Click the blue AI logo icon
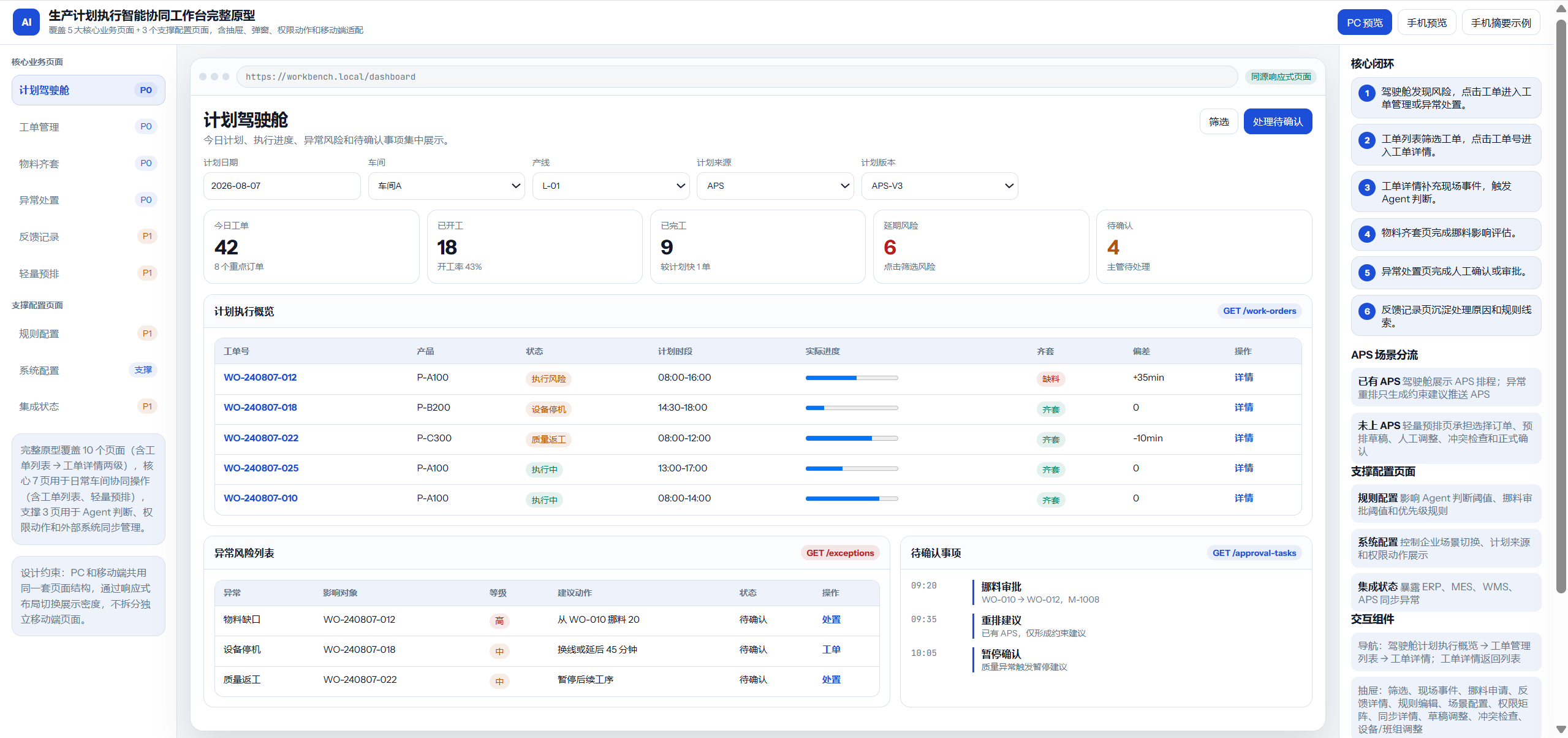Viewport: 1568px width, 738px height. click(x=26, y=22)
